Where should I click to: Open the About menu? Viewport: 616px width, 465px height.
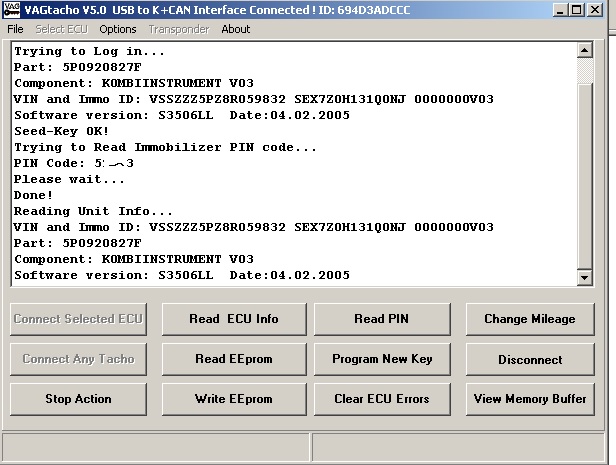(235, 29)
